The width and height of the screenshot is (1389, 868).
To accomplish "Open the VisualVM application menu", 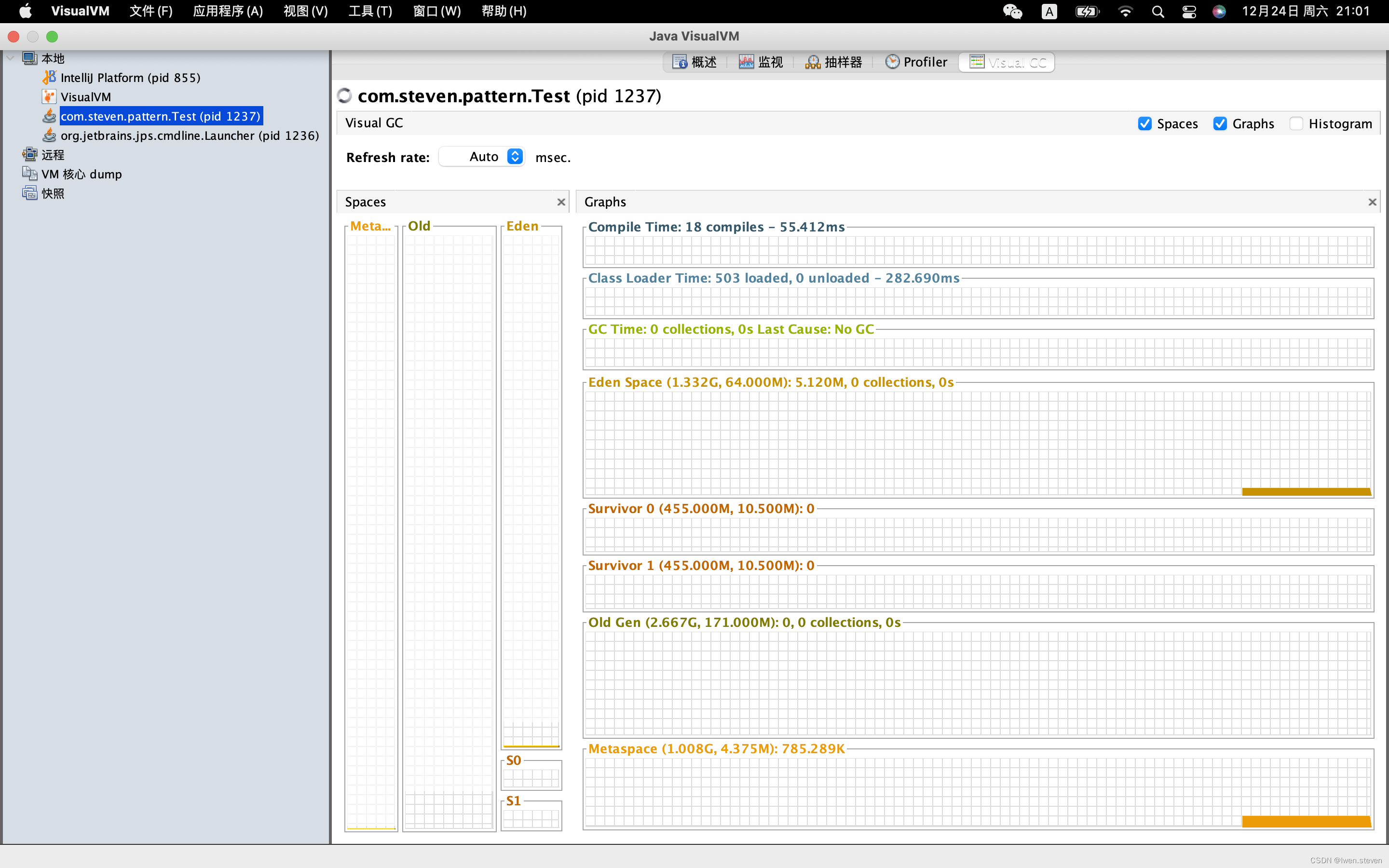I will (81, 11).
